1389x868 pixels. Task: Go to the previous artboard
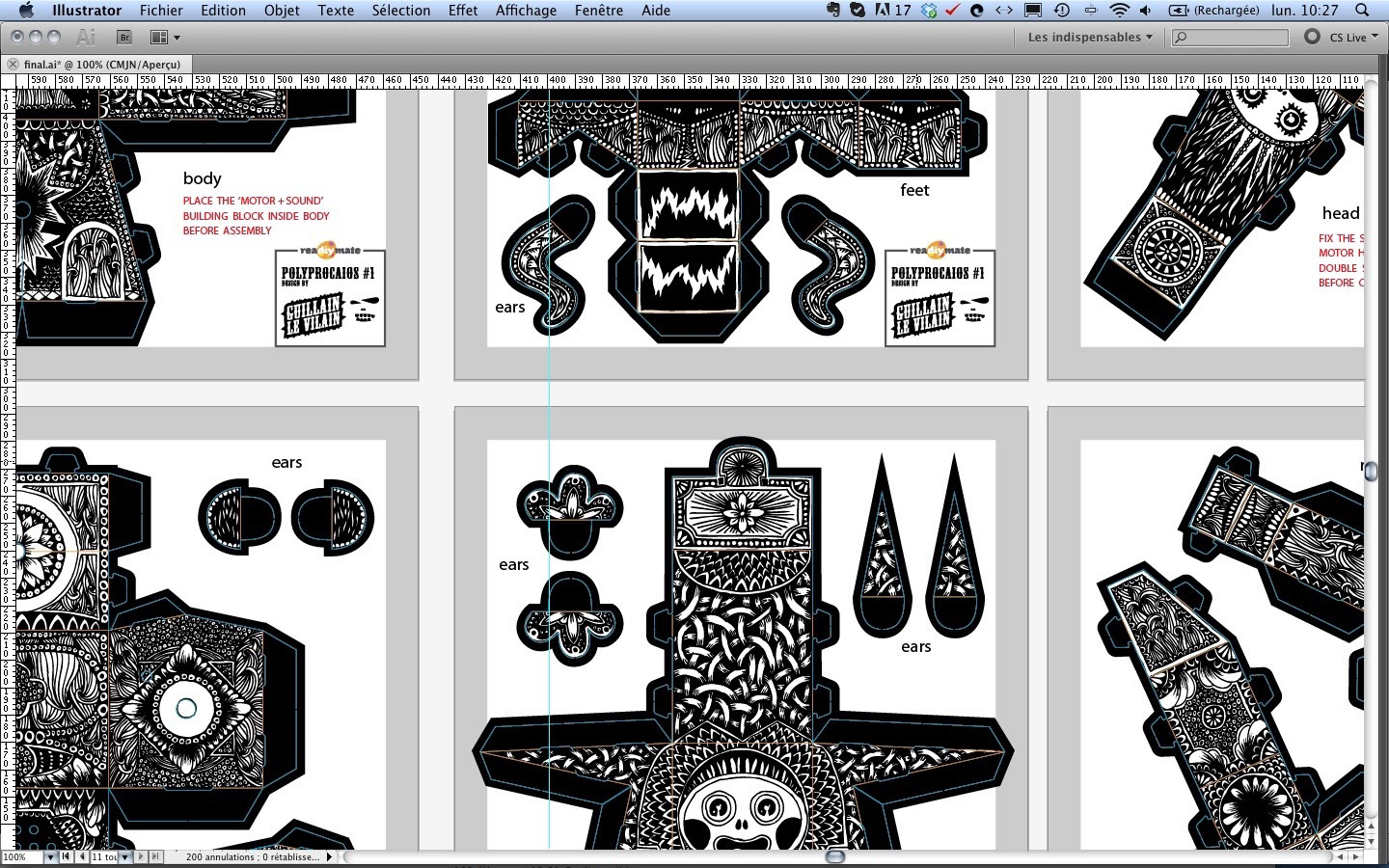pyautogui.click(x=81, y=856)
